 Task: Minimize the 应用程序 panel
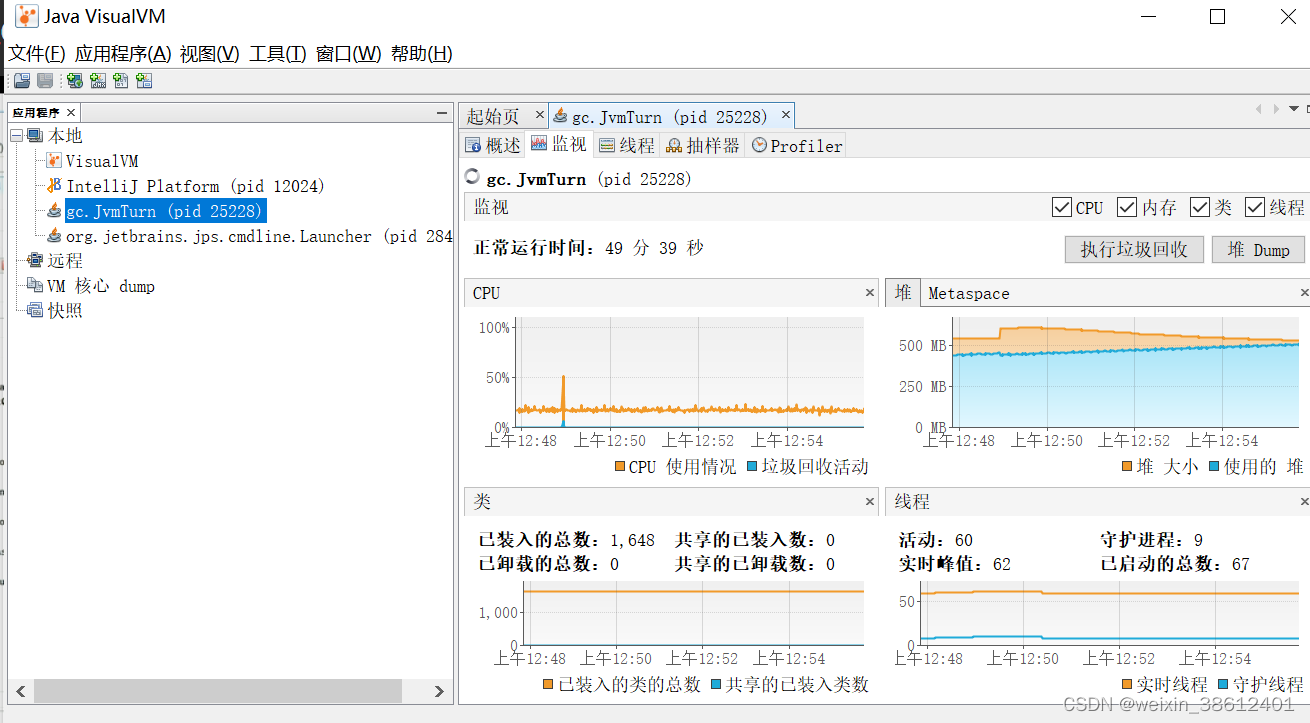(441, 113)
